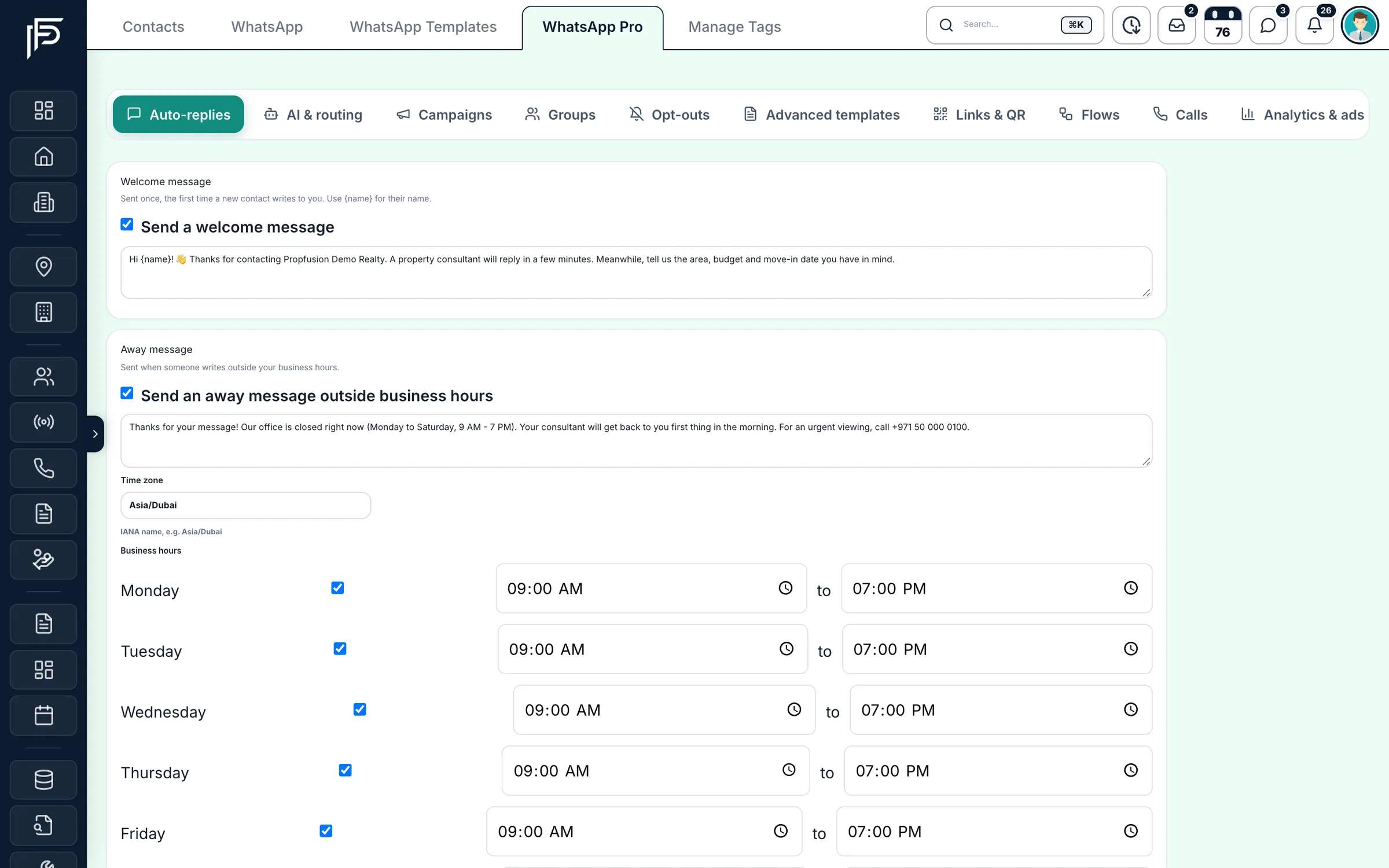Uncheck the Friday business hours checkbox
The height and width of the screenshot is (868, 1389).
point(326,831)
